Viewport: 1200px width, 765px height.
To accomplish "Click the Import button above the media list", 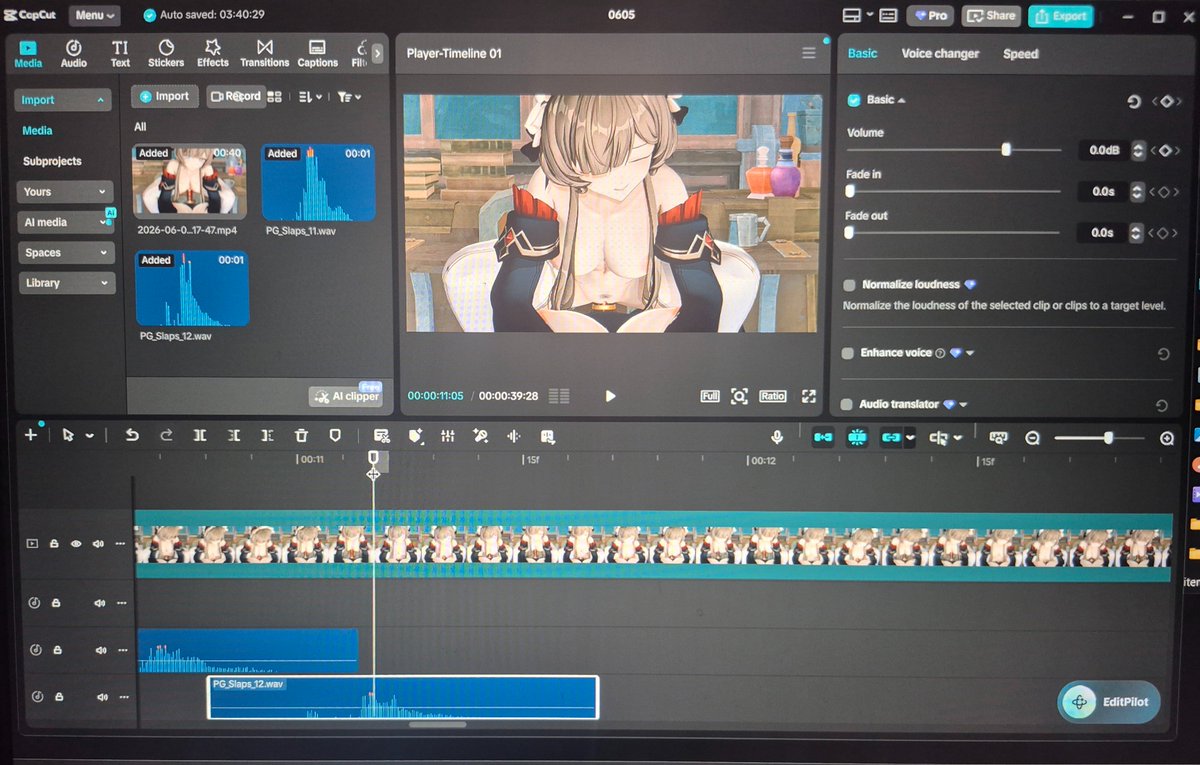I will point(164,97).
